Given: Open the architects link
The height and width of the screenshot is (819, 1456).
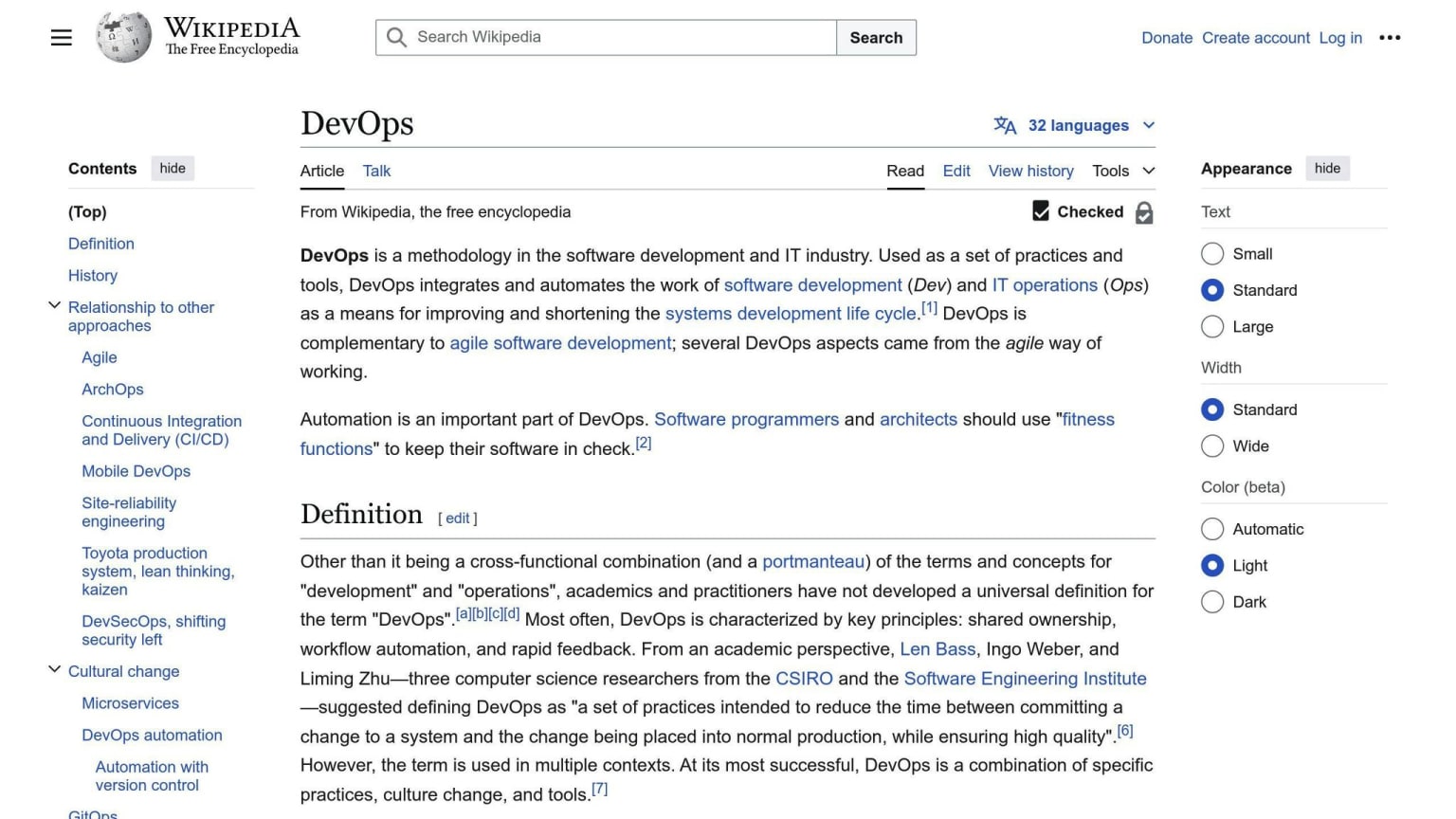Looking at the screenshot, I should [919, 419].
